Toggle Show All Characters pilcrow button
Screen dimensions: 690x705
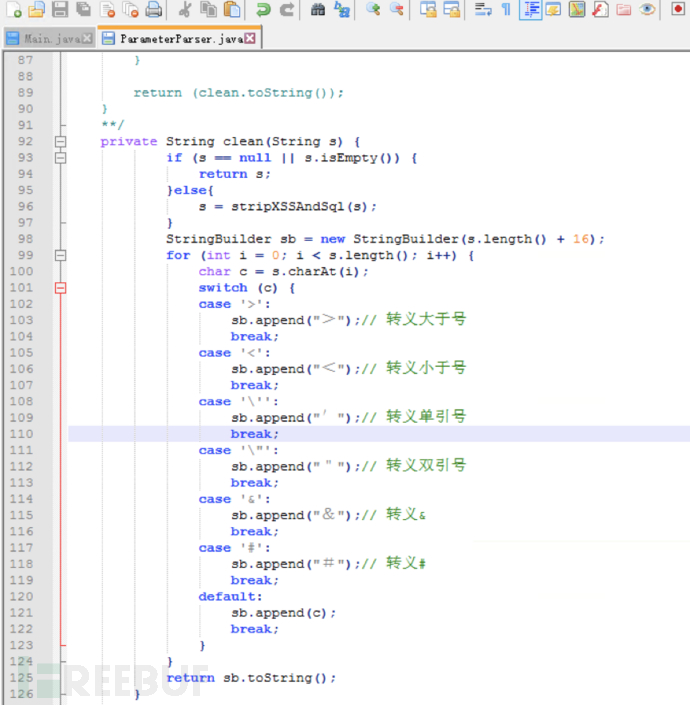[x=505, y=10]
